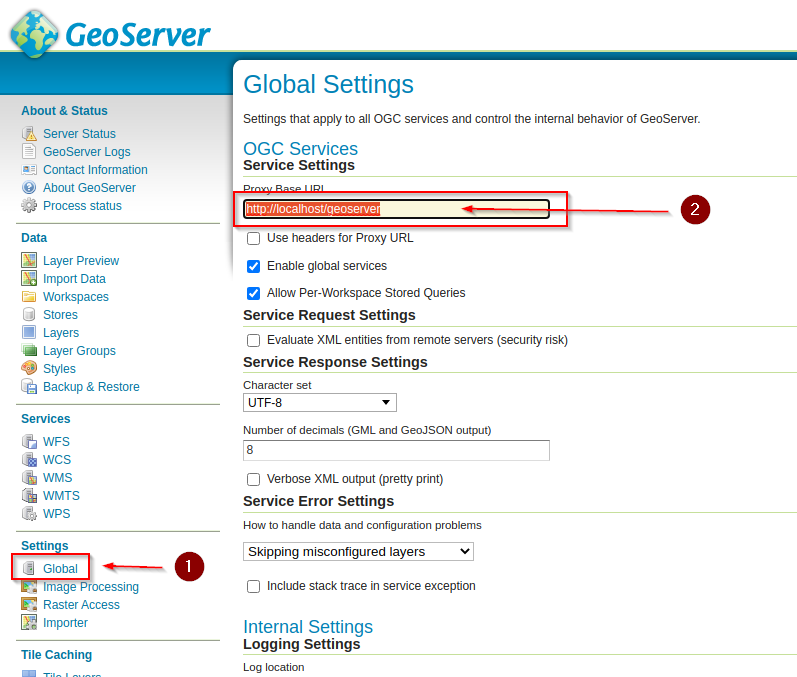
Task: Click the WMS service icon
Action: click(x=29, y=477)
